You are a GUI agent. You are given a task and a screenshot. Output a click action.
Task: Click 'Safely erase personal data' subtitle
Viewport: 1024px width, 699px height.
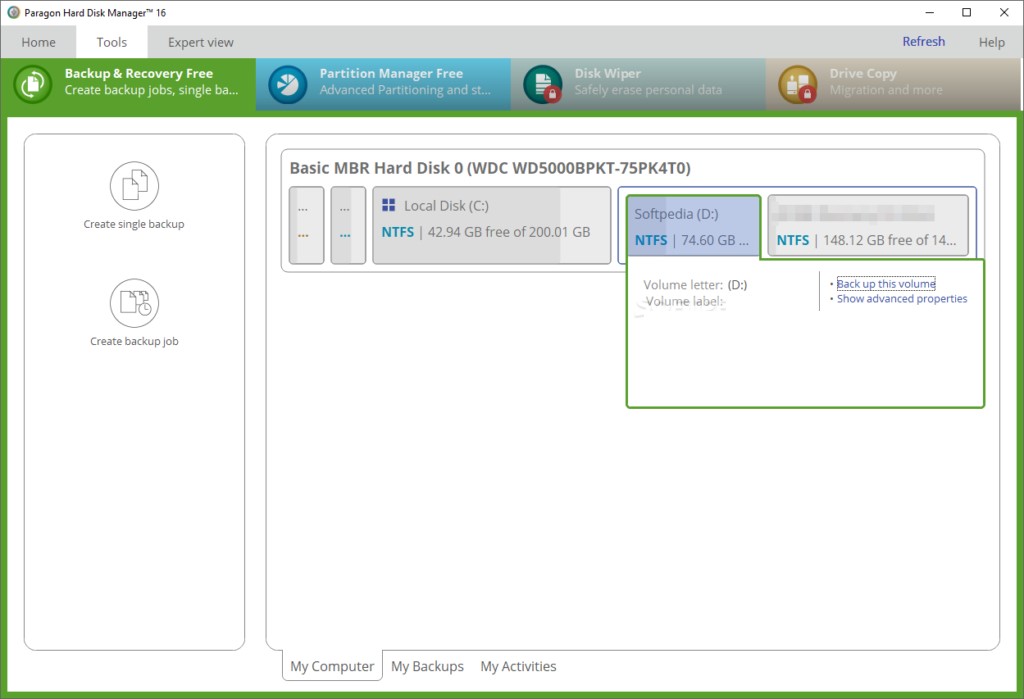pos(648,90)
